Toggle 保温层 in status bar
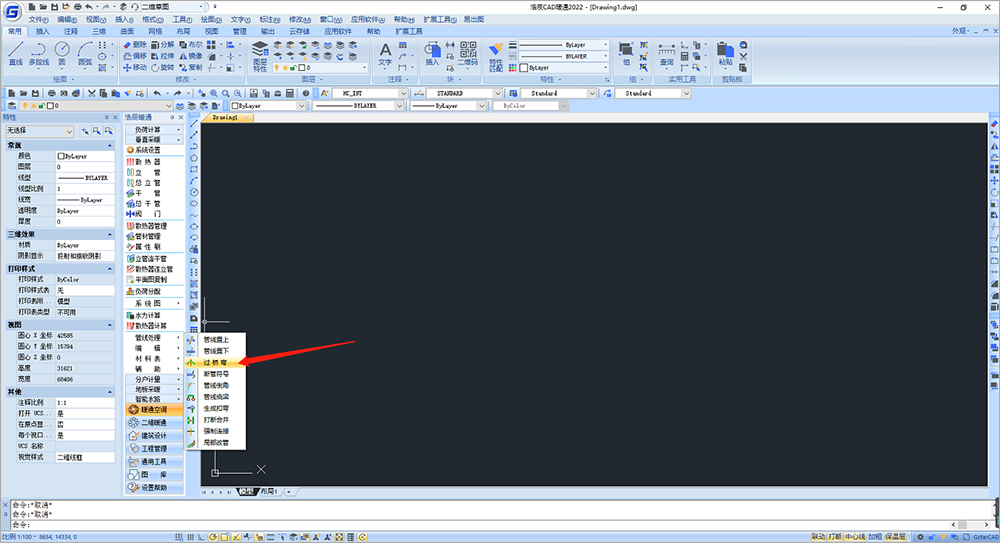 [895, 537]
